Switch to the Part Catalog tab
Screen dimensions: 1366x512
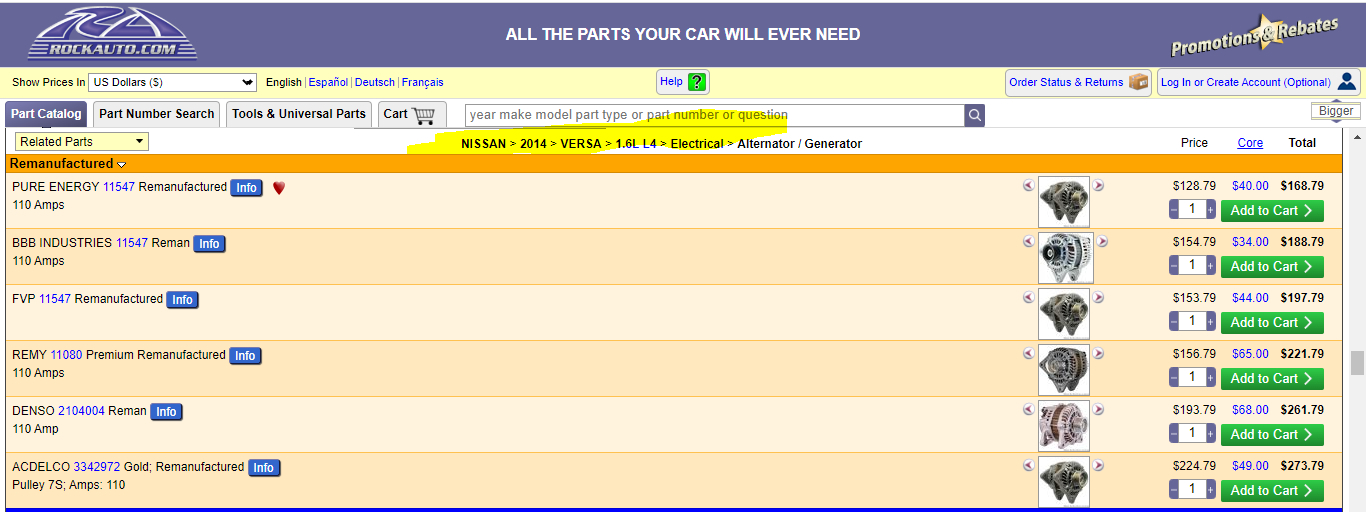[x=46, y=114]
